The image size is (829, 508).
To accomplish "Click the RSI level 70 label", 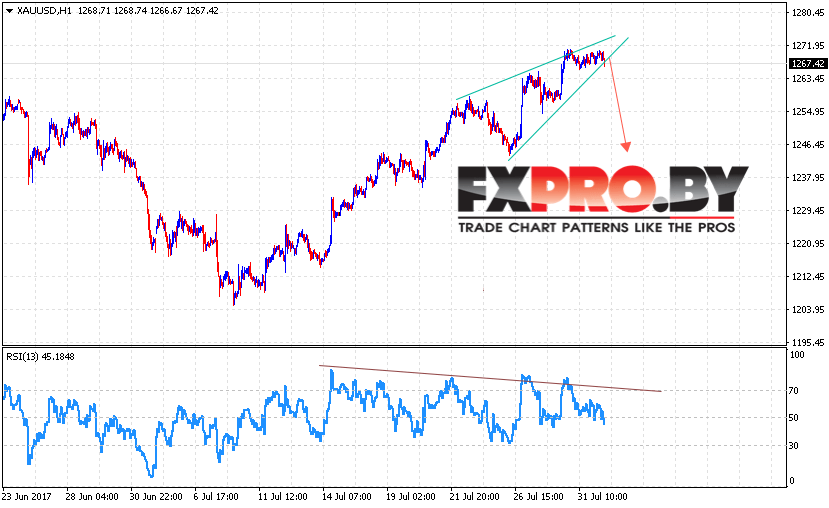I will click(794, 391).
